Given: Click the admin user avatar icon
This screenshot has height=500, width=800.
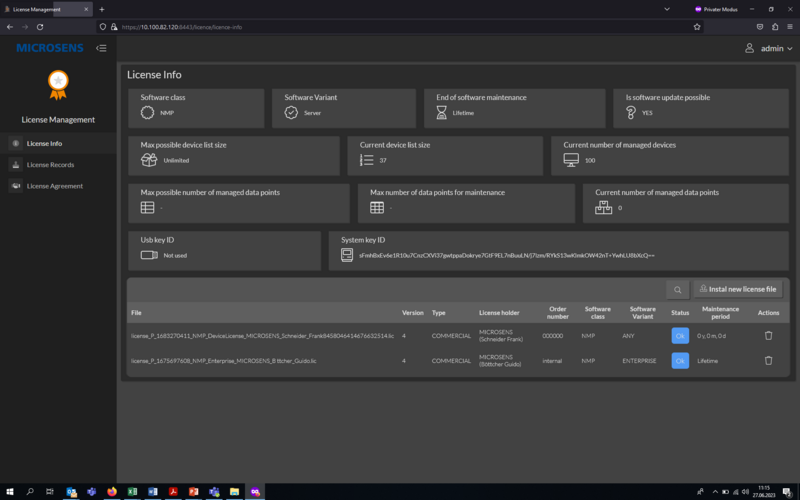Looking at the screenshot, I should (750, 48).
